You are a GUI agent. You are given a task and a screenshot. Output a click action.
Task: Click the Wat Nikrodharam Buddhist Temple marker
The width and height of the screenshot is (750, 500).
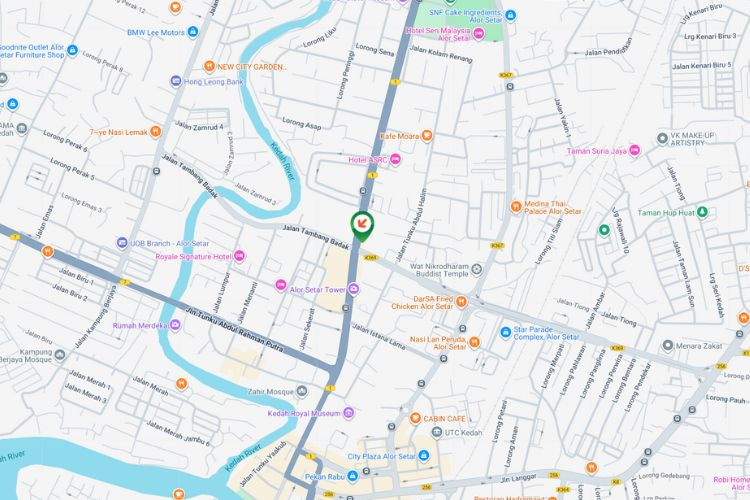click(x=476, y=269)
